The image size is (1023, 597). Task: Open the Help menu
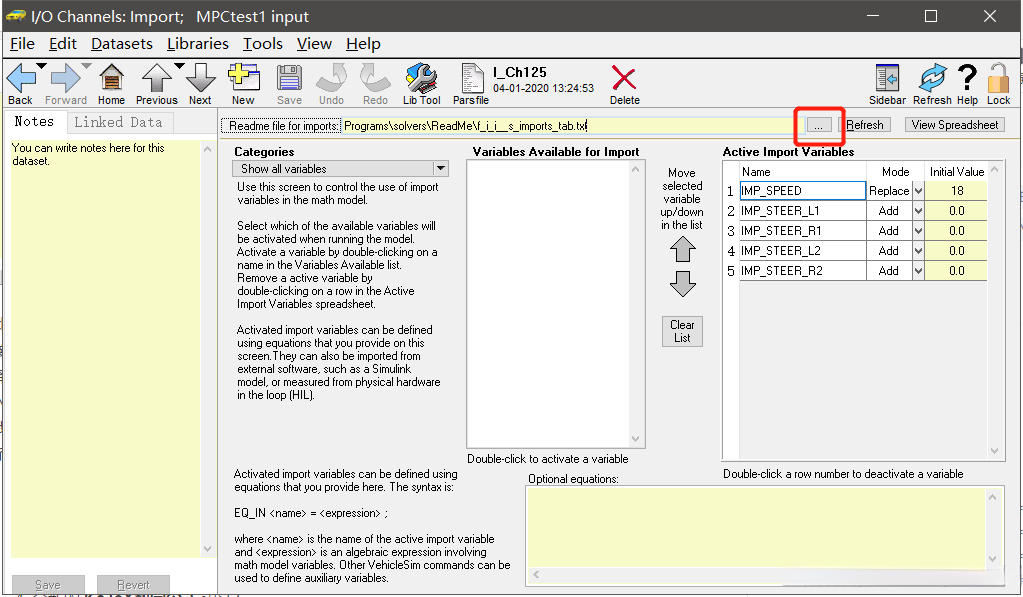[363, 44]
